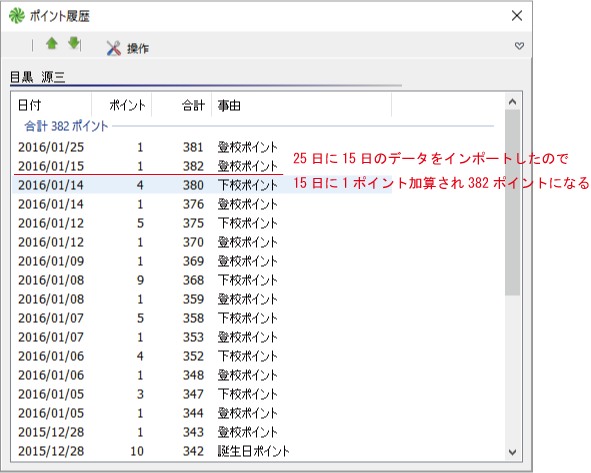Click the green down arrow icon
The width and height of the screenshot is (591, 473).
pos(74,43)
